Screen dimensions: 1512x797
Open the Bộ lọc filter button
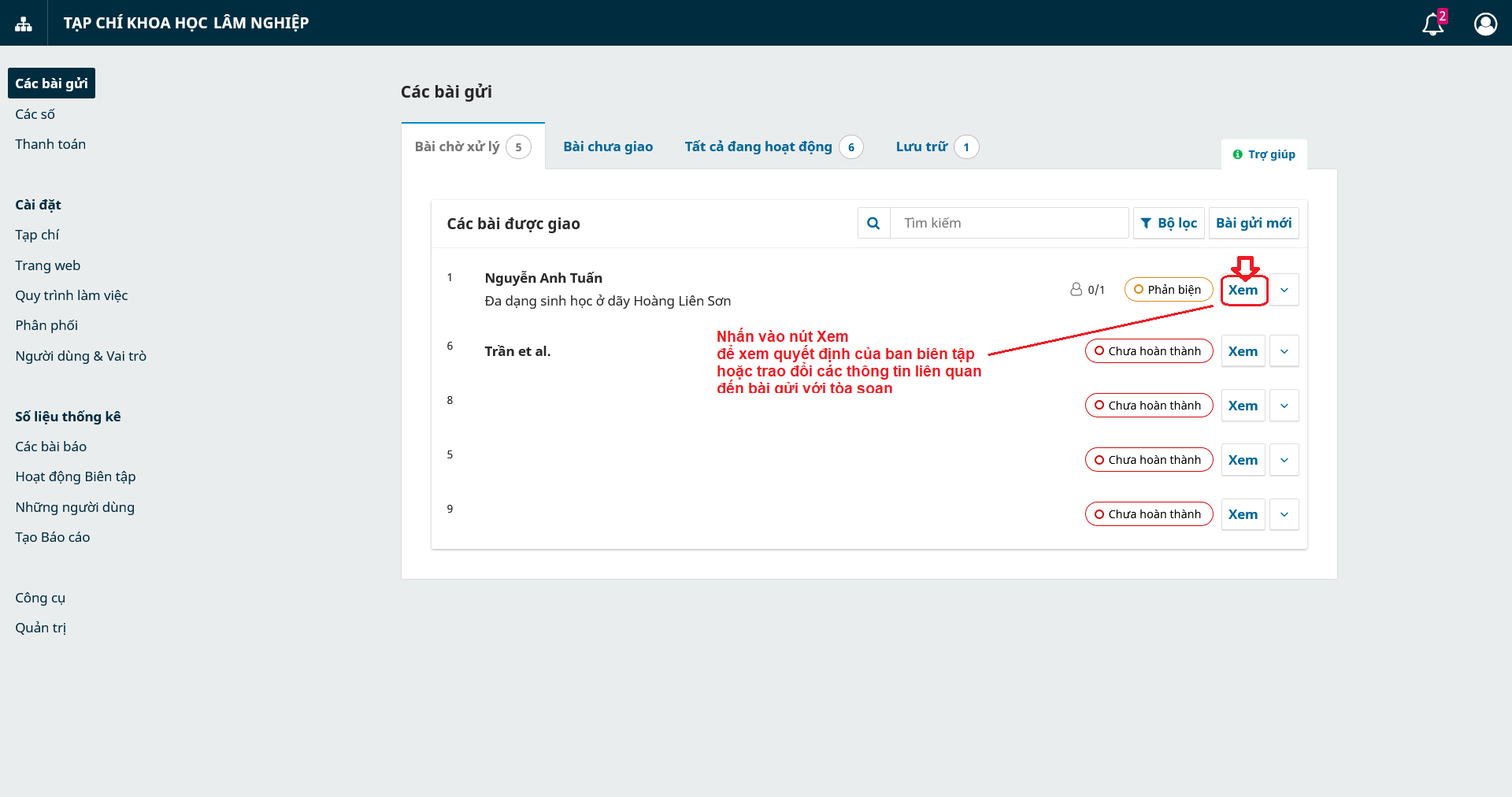click(x=1169, y=224)
